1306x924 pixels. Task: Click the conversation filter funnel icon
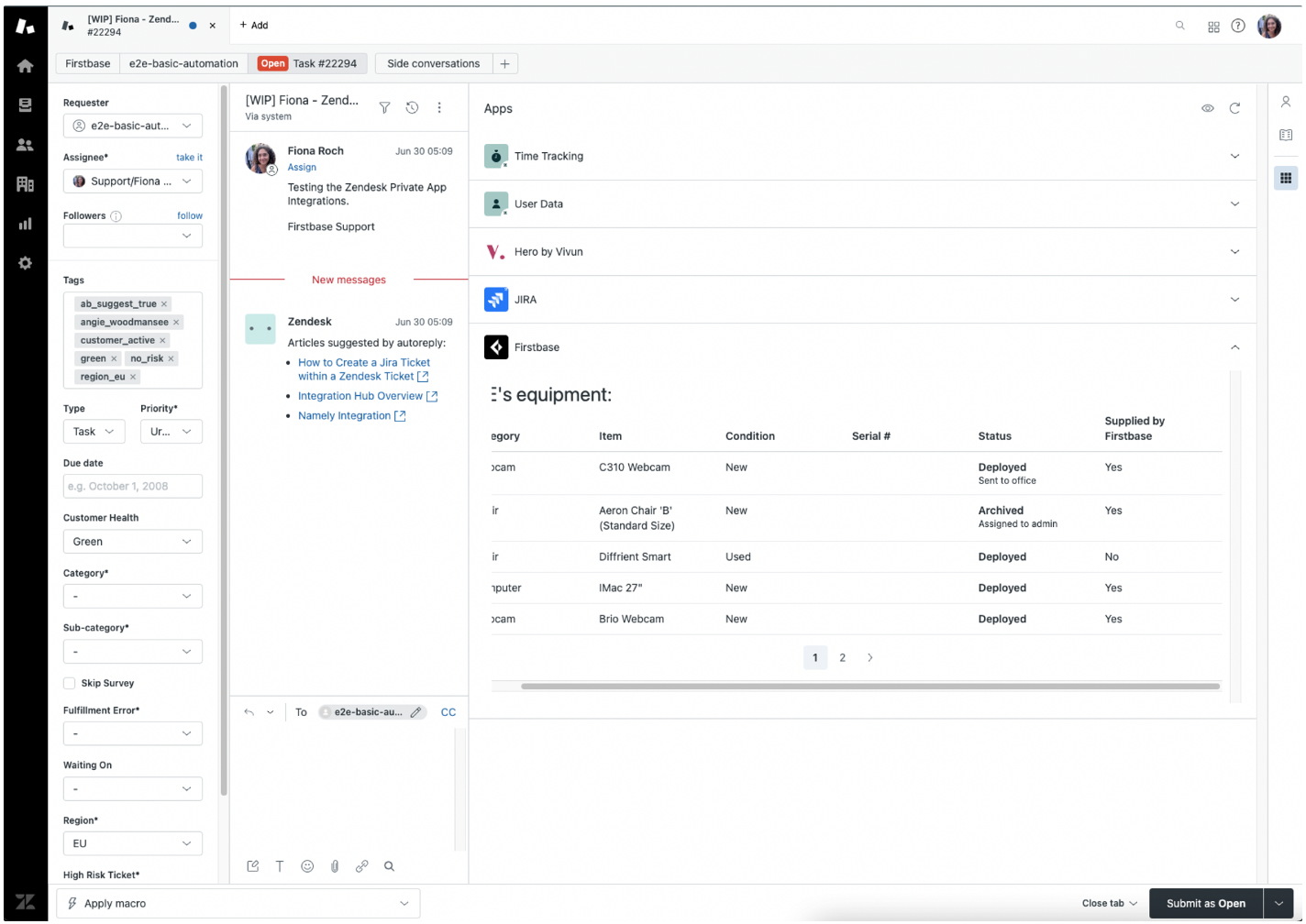(385, 108)
